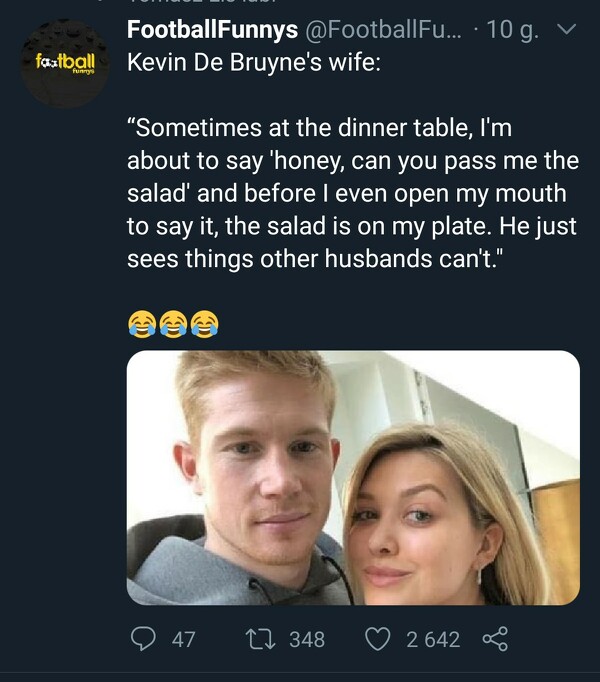Screen dimensions: 600x682
Task: Tap the share icon below the photo
Action: pyautogui.click(x=494, y=639)
